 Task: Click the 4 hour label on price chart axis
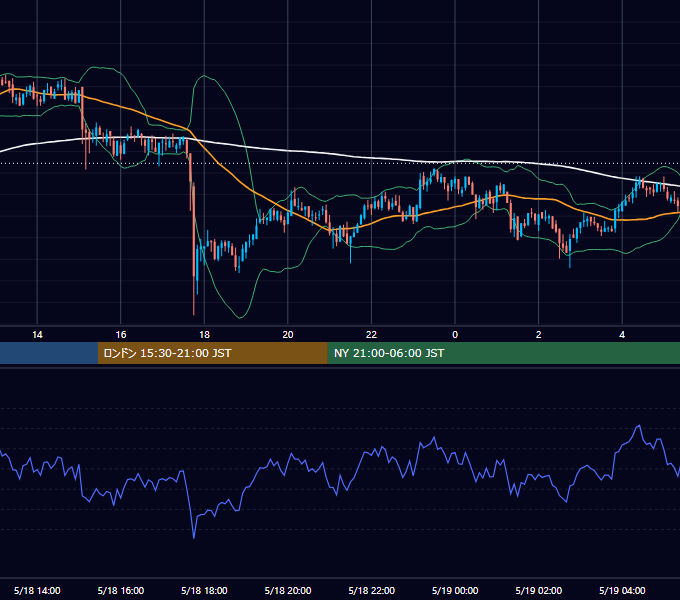(x=622, y=335)
